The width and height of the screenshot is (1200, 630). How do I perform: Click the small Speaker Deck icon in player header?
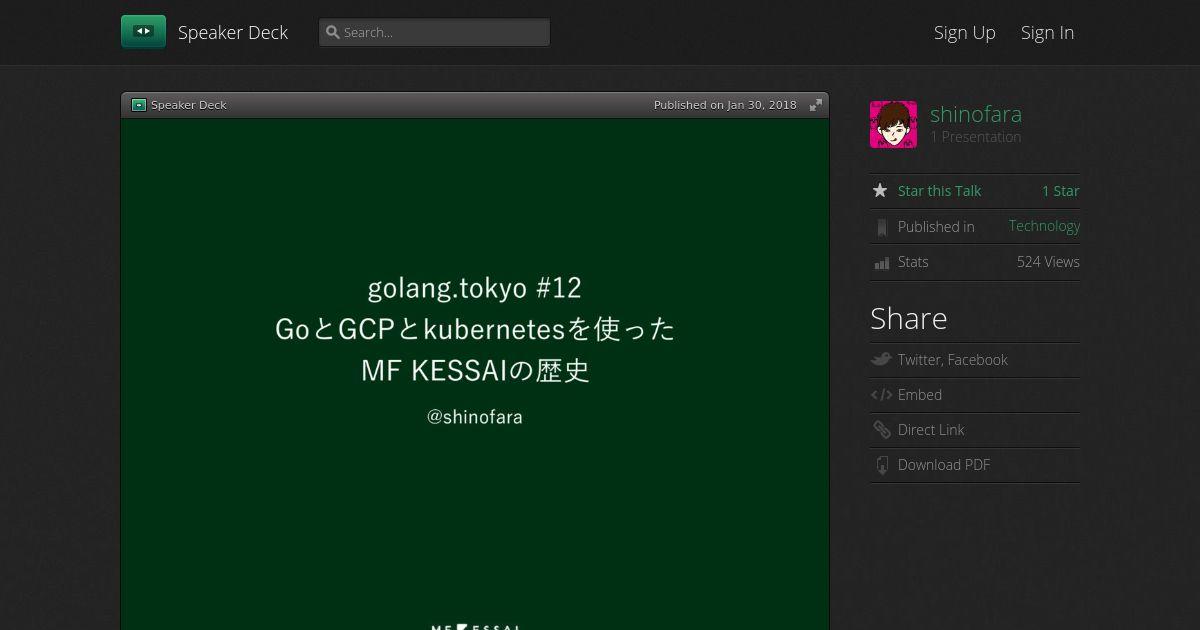(x=139, y=105)
